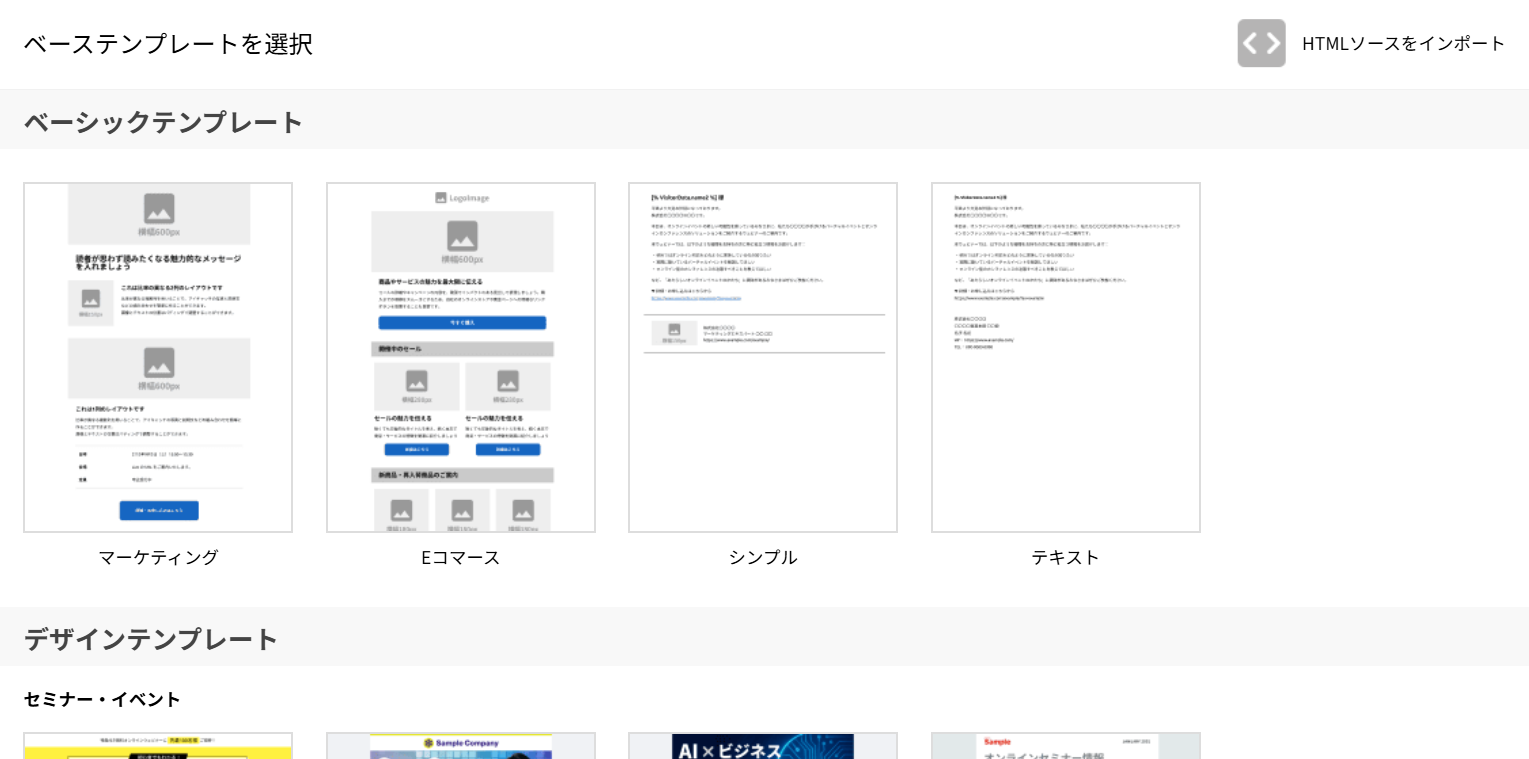Click the ベーシックテンプレート section heading

point(163,122)
